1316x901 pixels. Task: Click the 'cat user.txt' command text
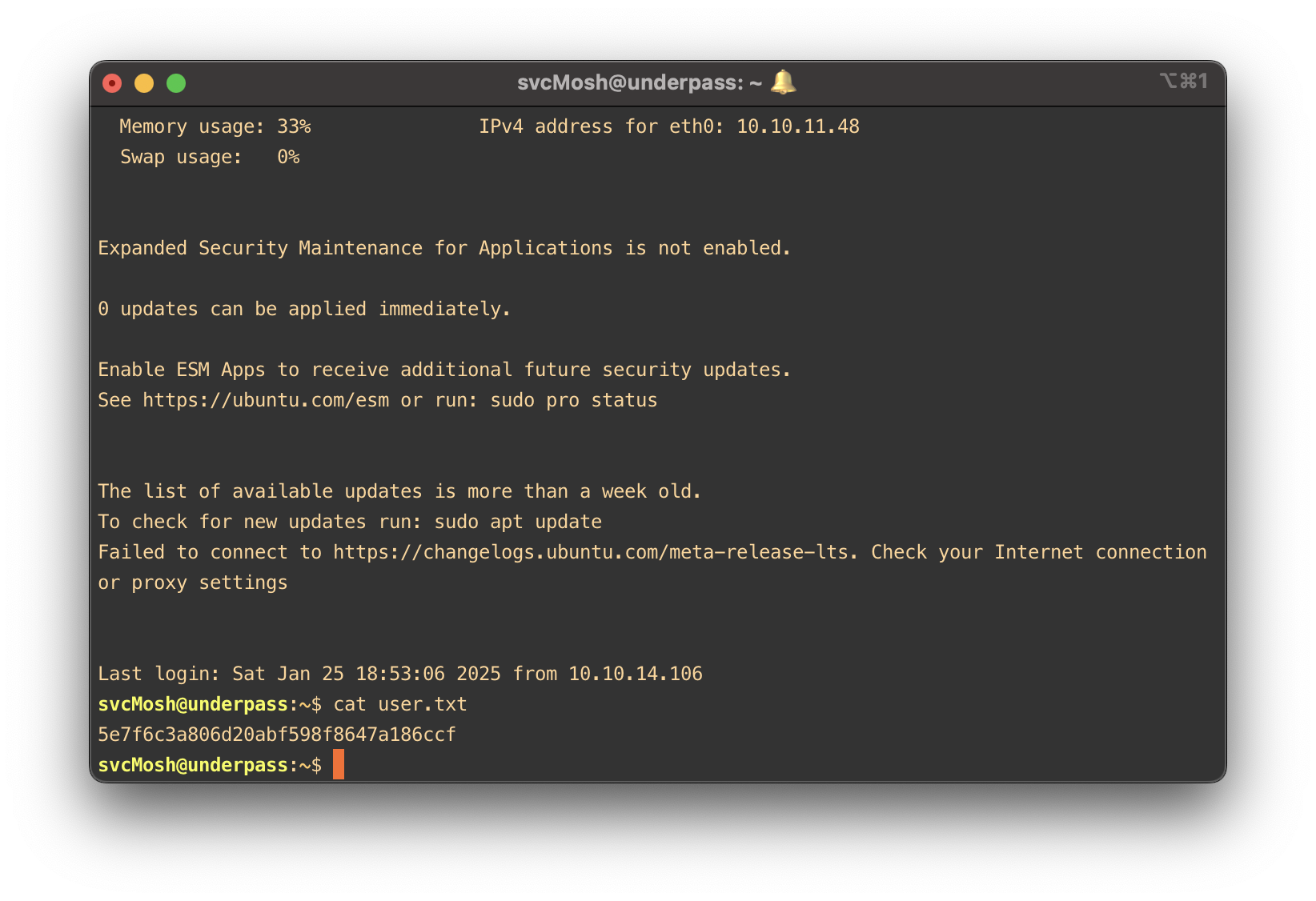pos(399,704)
